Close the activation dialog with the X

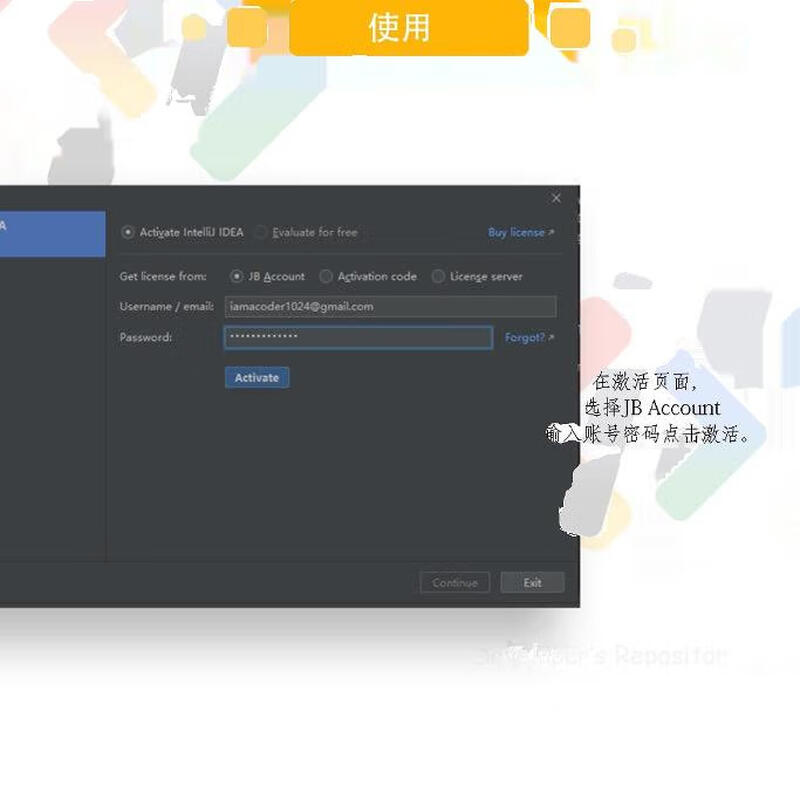tap(556, 198)
